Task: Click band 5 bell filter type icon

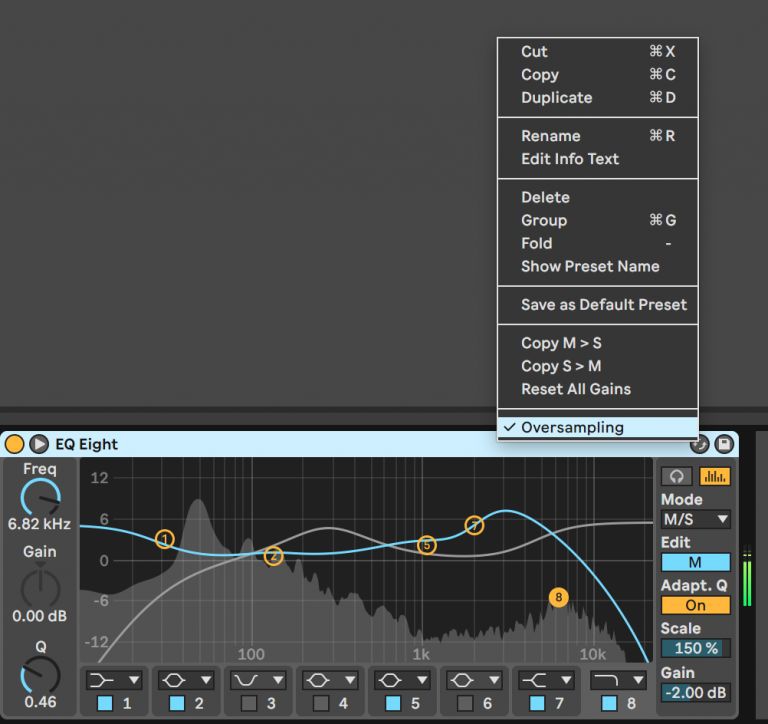Action: (x=390, y=680)
